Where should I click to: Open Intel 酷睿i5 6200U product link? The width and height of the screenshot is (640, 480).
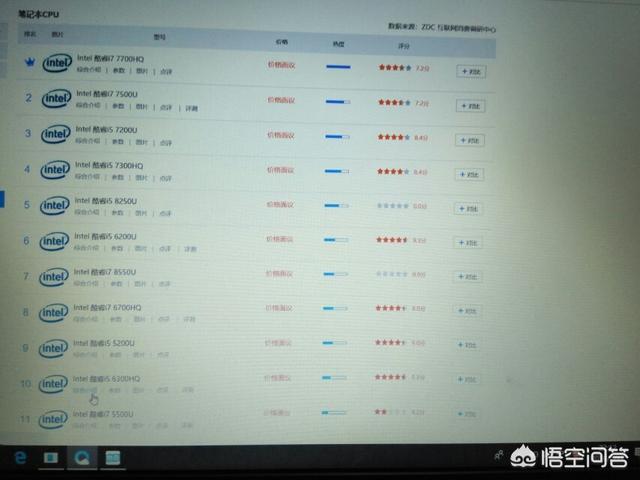105,236
